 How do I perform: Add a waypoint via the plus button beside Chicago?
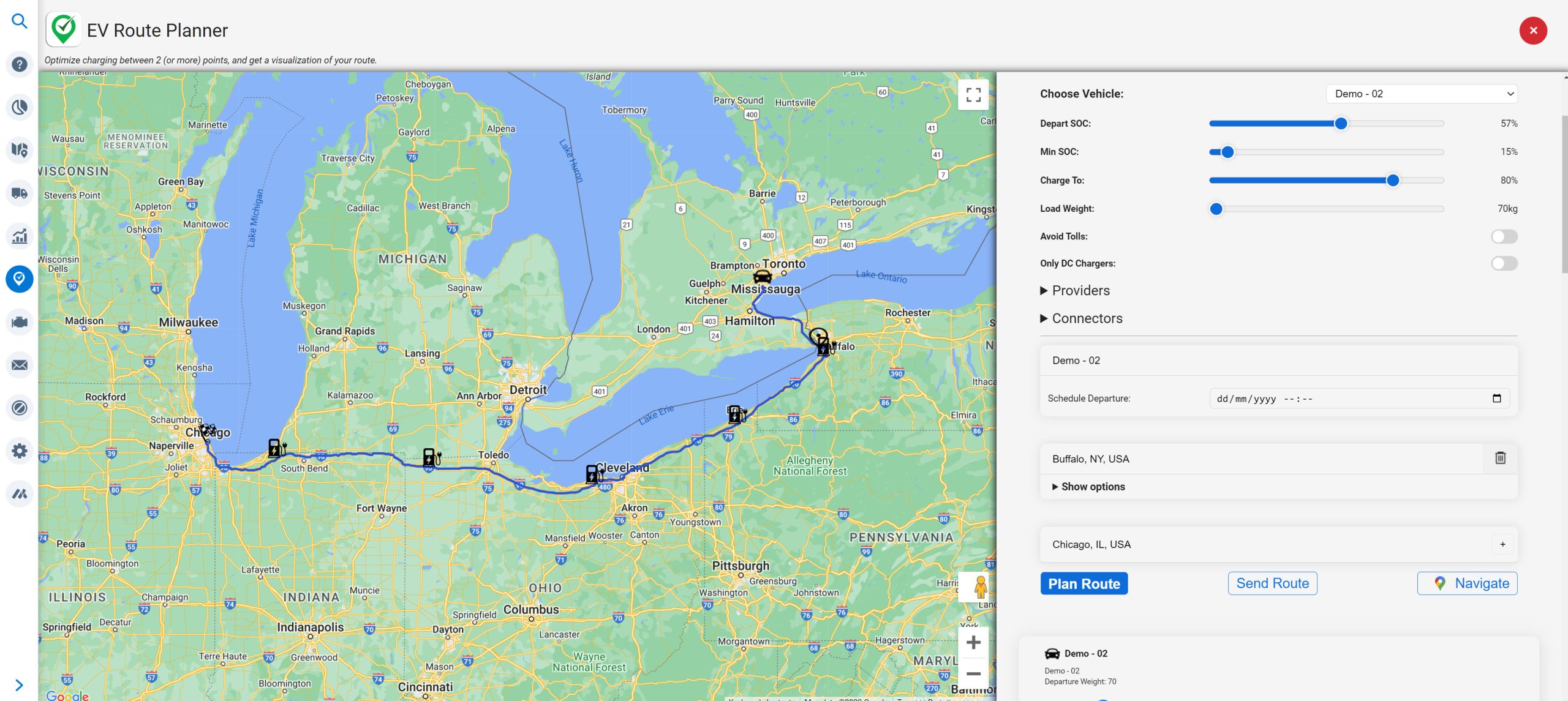pyautogui.click(x=1502, y=544)
